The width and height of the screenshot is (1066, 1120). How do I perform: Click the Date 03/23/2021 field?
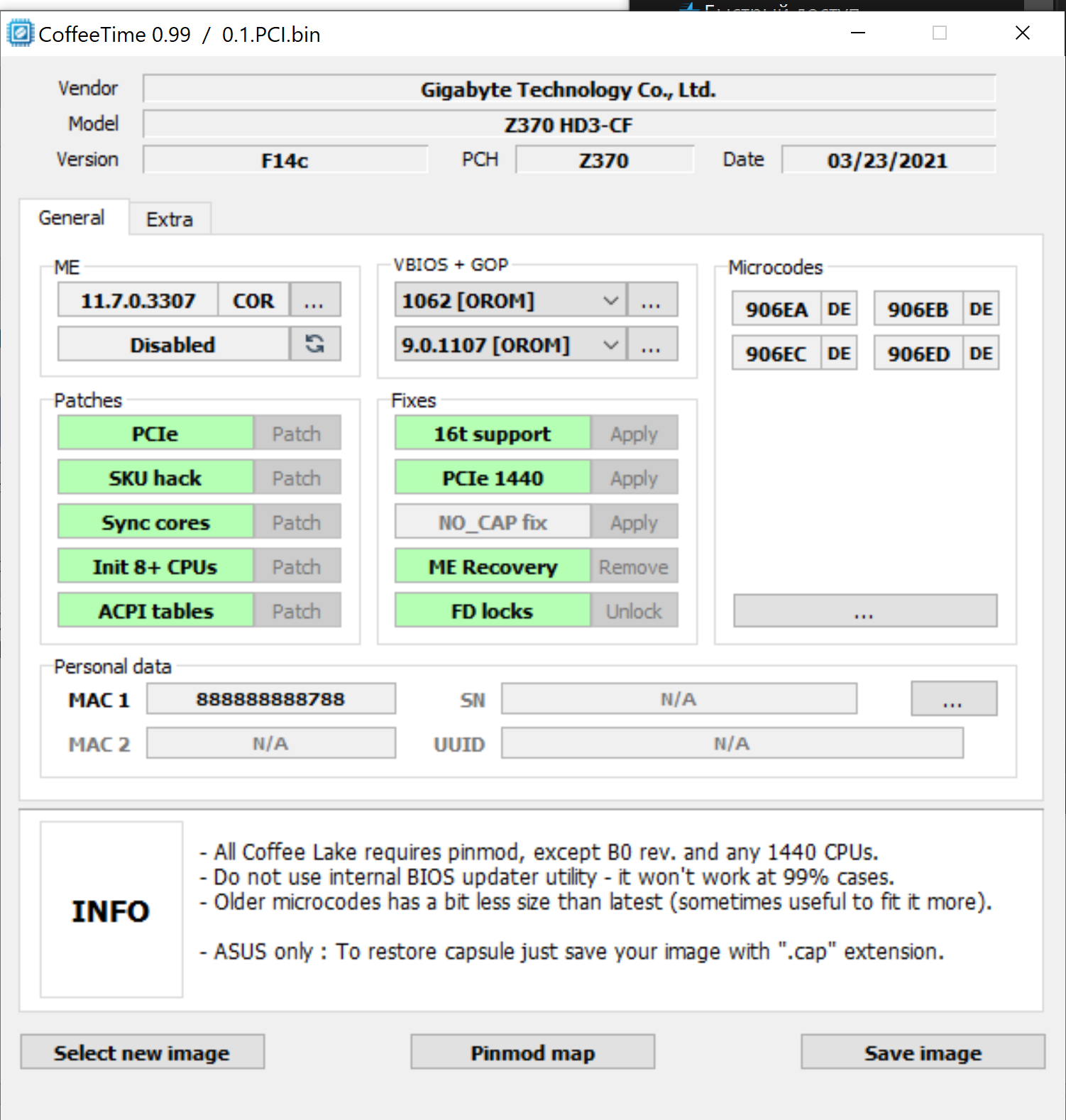point(889,160)
